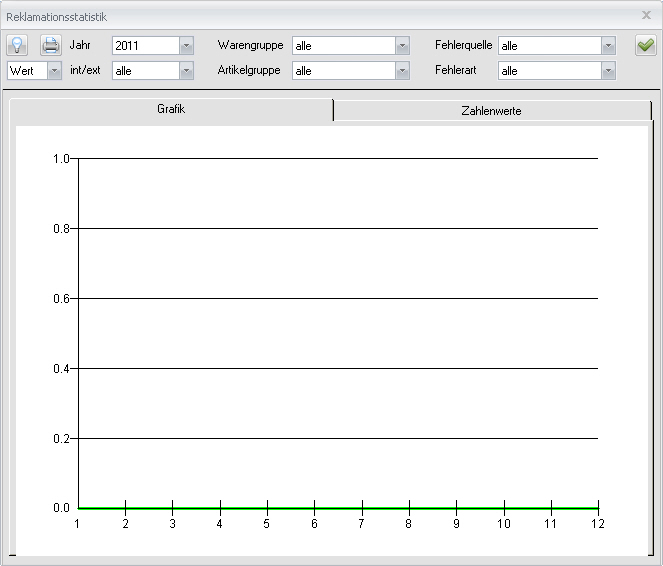
Task: Click the int/ext label
Action: click(x=85, y=70)
